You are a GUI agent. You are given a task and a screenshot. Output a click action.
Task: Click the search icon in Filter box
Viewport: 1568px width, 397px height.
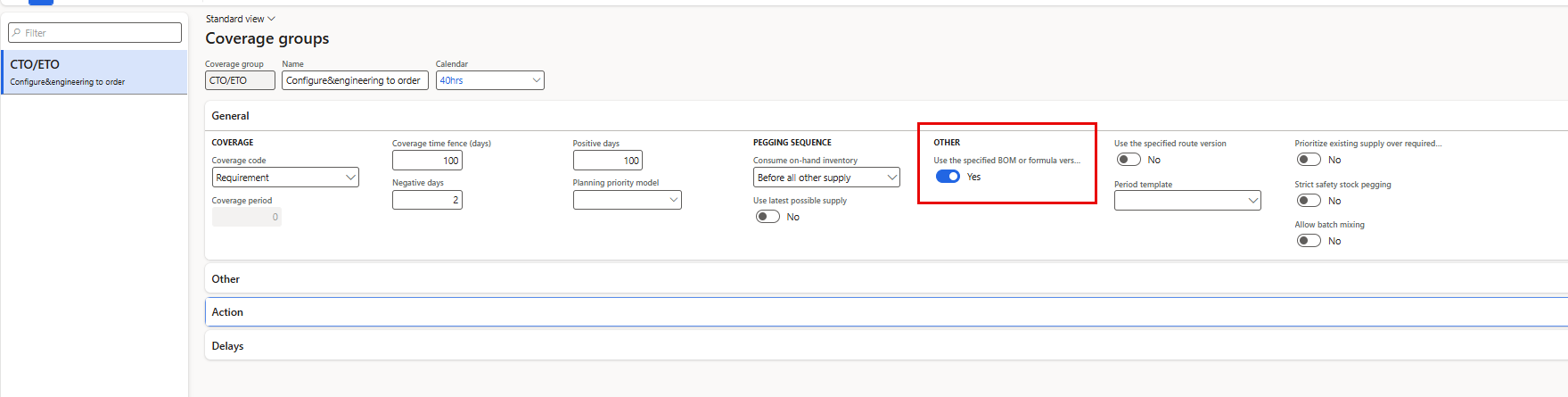(x=17, y=33)
